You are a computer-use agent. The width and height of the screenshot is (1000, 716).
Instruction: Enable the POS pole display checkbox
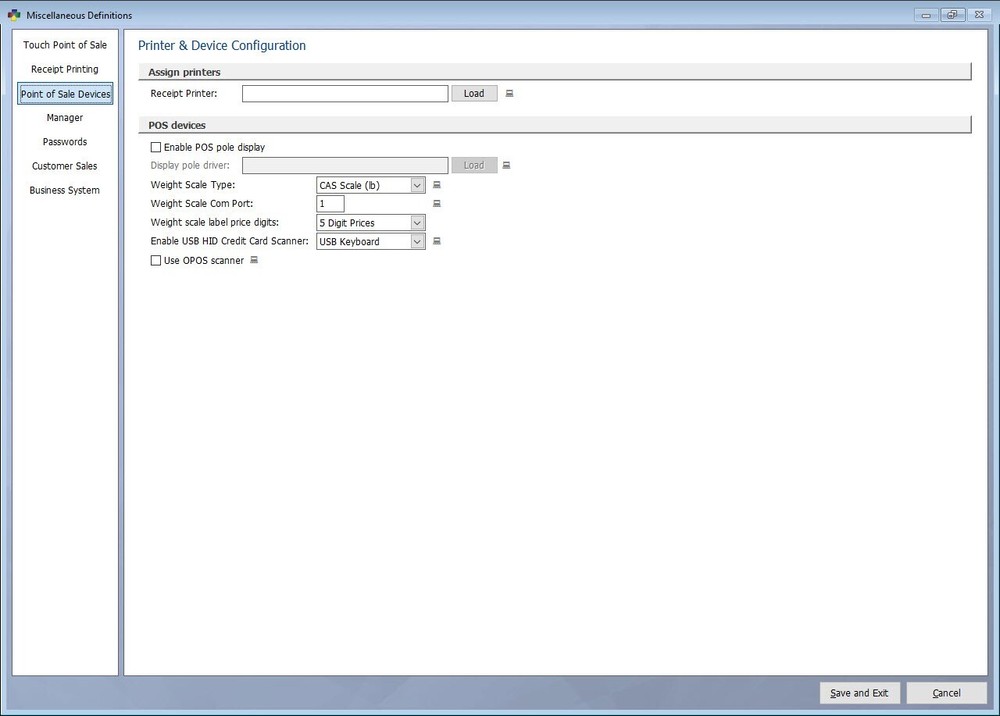point(156,147)
